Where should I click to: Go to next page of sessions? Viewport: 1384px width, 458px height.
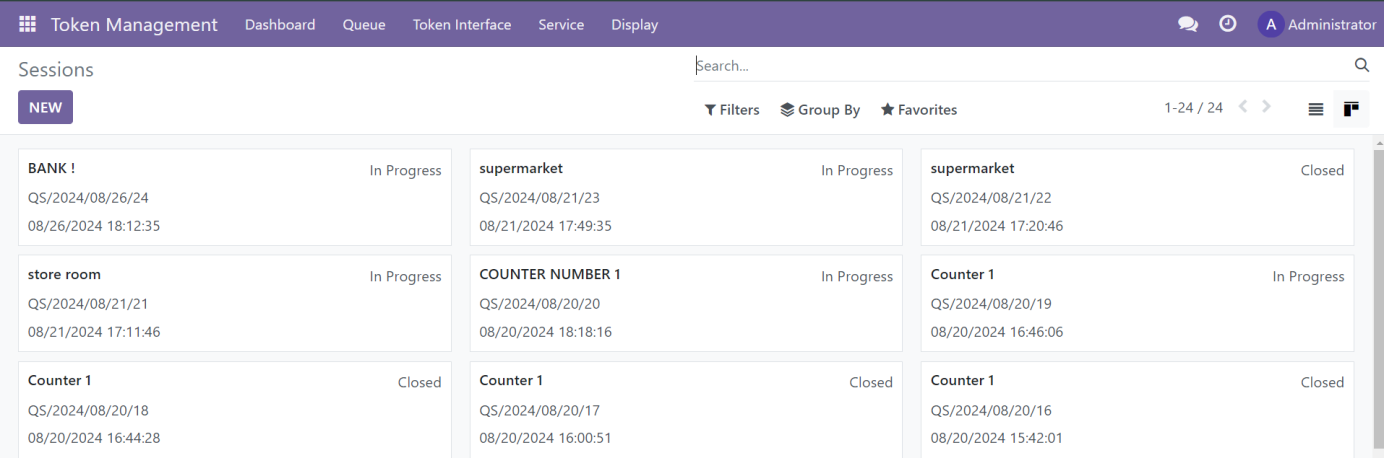click(x=1267, y=107)
